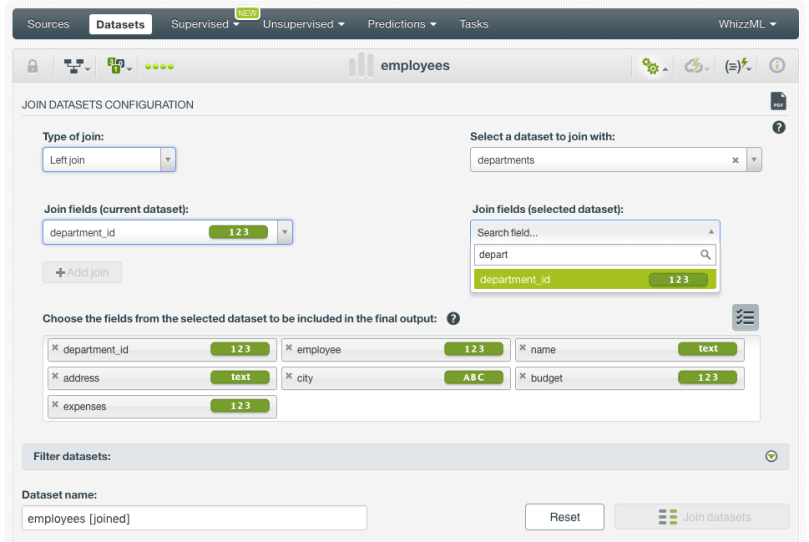Remove the budget field from output
Viewport: 809px width, 542px height.
tap(523, 377)
